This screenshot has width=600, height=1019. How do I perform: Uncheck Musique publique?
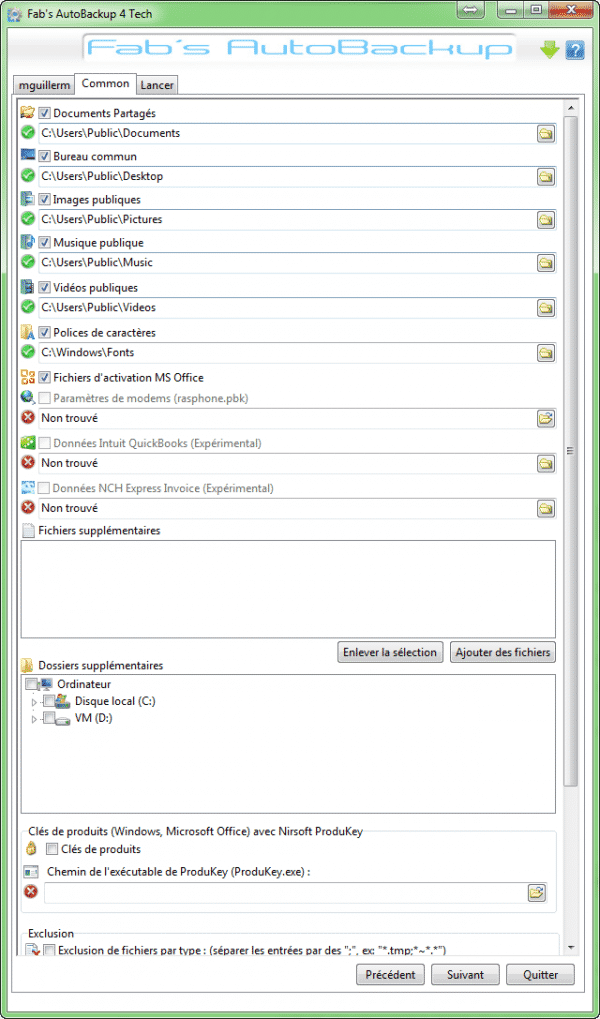pyautogui.click(x=44, y=243)
